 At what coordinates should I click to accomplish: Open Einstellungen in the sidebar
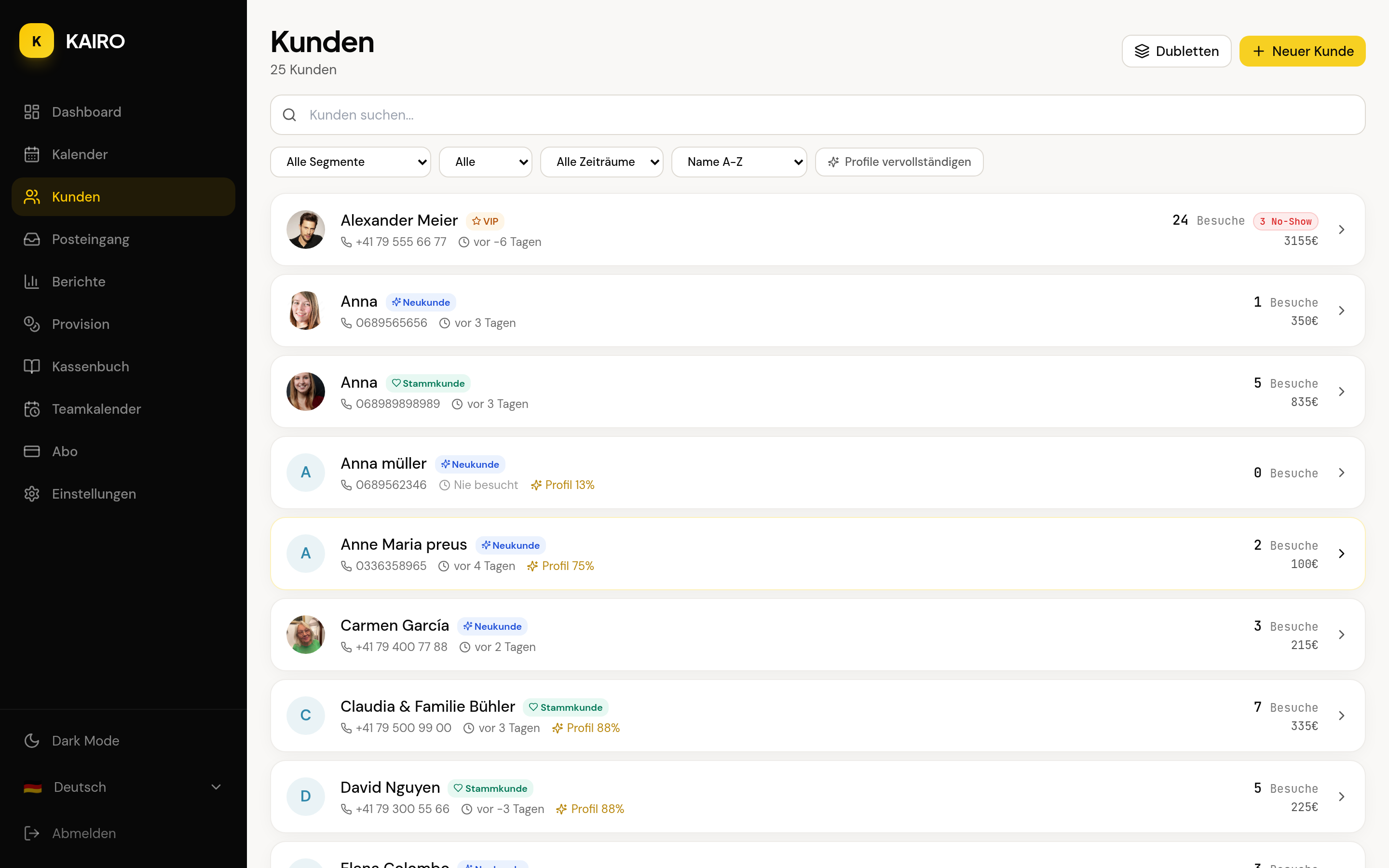pos(123,494)
